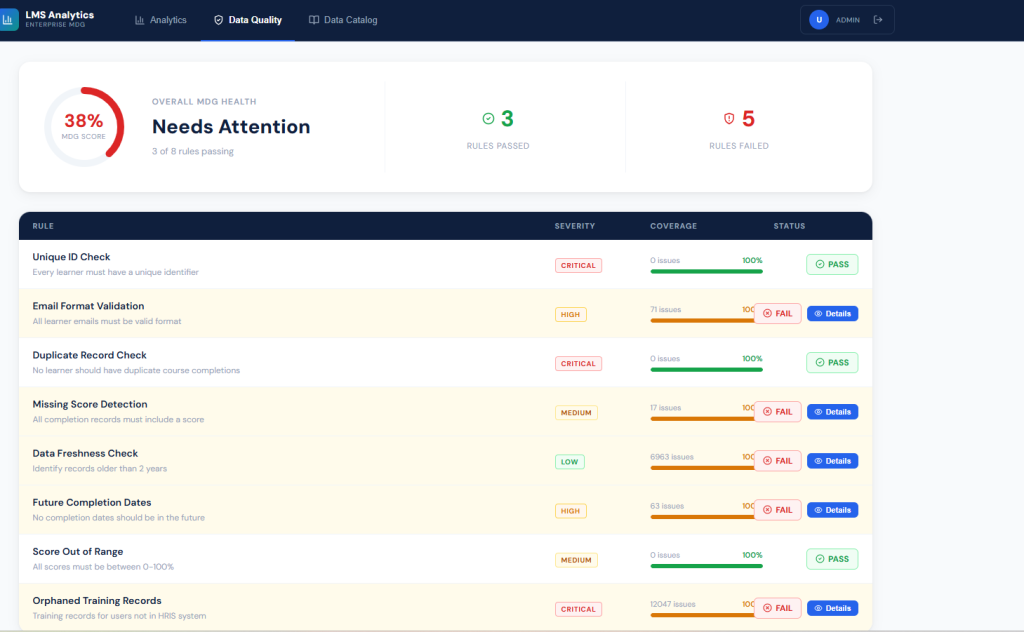Click the LMS Analytics logo icon
1024x632 pixels.
click(9, 20)
